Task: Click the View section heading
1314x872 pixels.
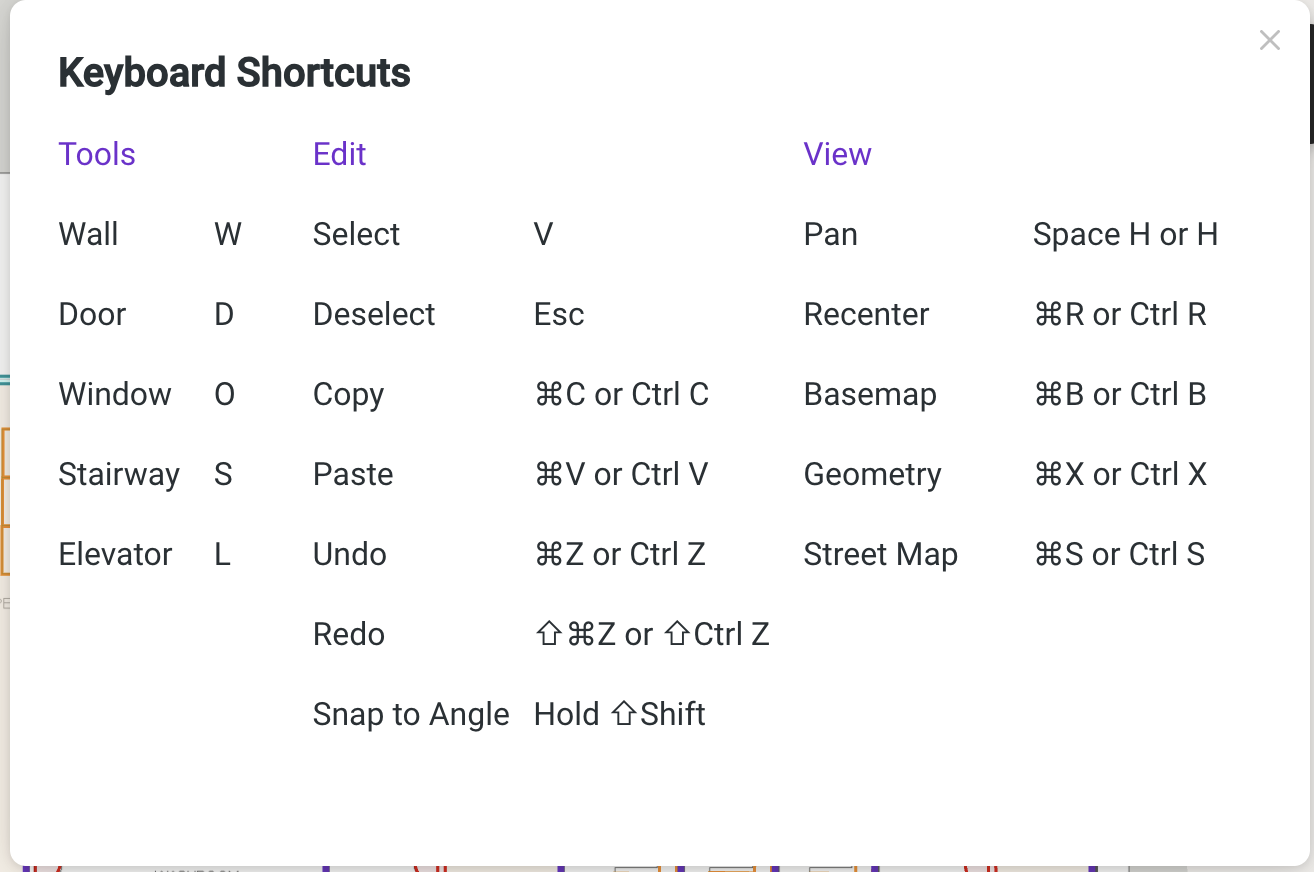Action: [x=837, y=154]
